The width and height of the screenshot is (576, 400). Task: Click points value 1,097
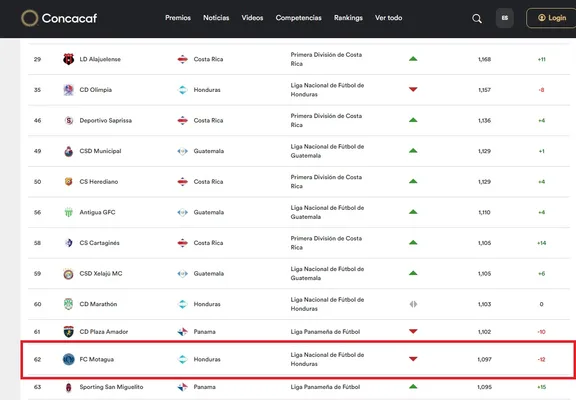(x=485, y=359)
